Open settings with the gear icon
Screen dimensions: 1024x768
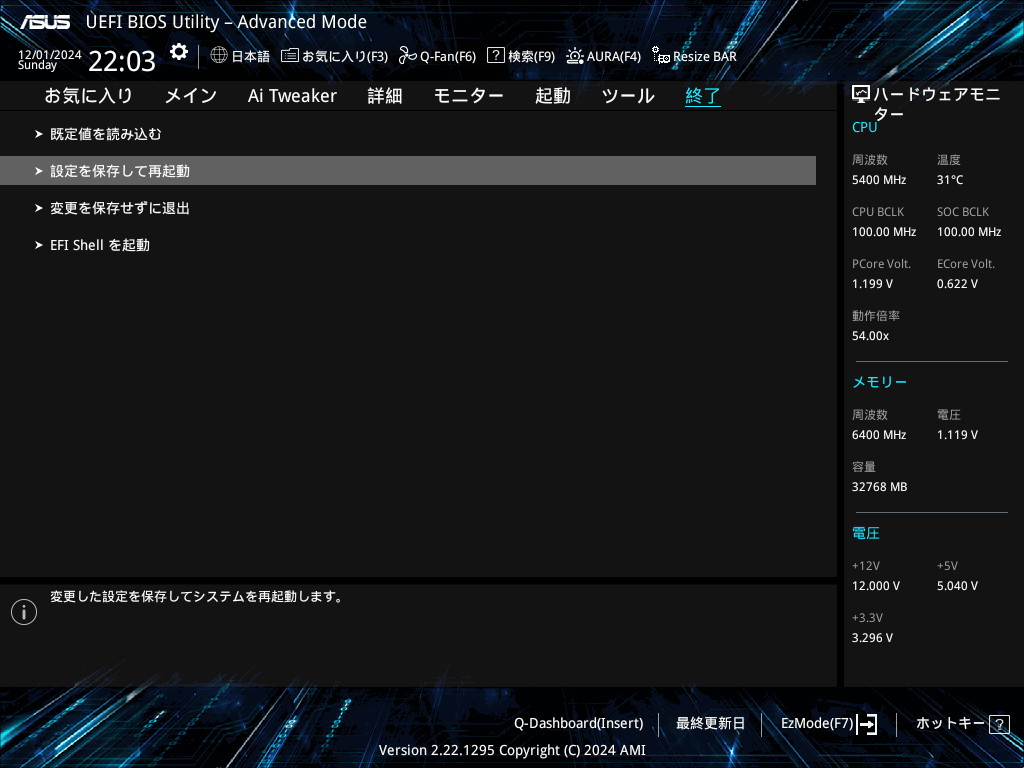point(179,52)
